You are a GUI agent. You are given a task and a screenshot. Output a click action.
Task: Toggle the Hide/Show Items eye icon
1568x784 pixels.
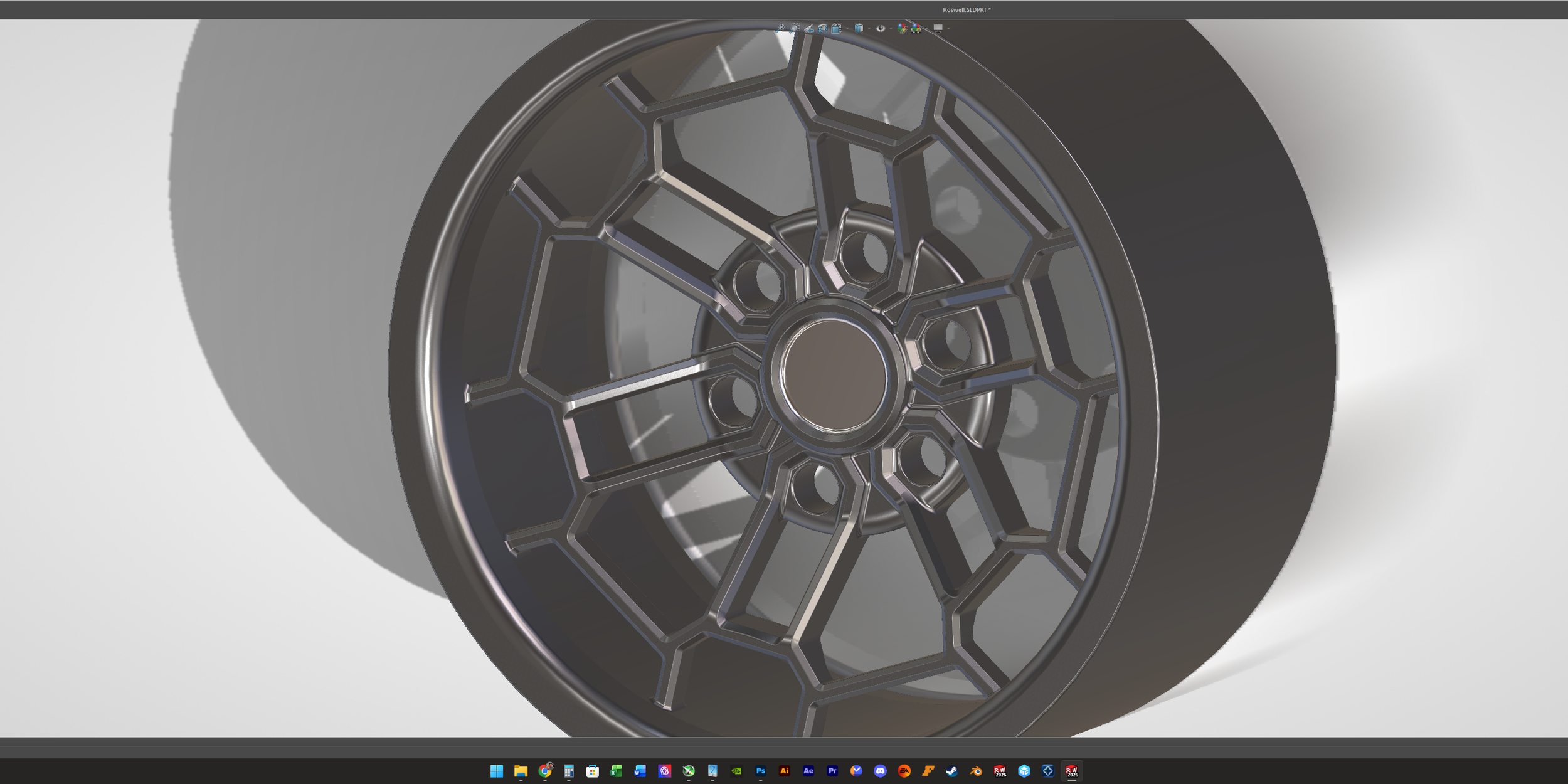(x=881, y=28)
